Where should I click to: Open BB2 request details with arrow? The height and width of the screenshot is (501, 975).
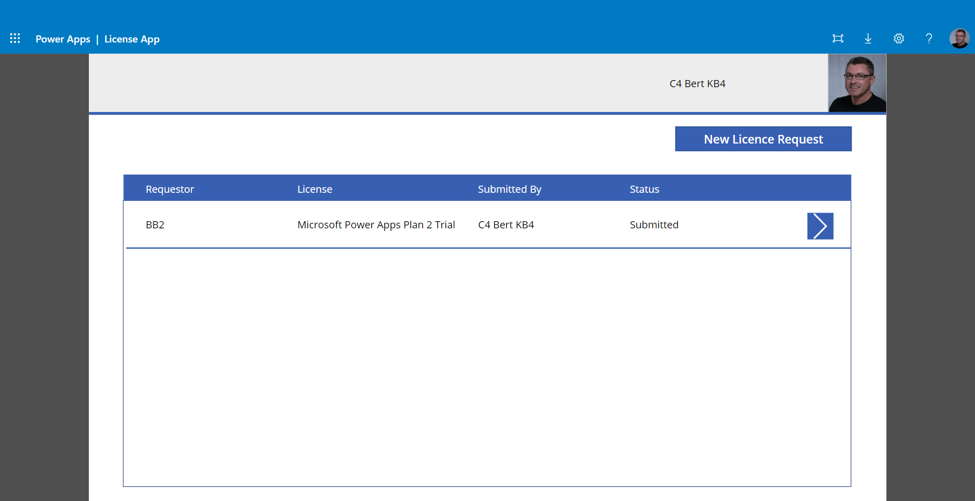tap(820, 226)
